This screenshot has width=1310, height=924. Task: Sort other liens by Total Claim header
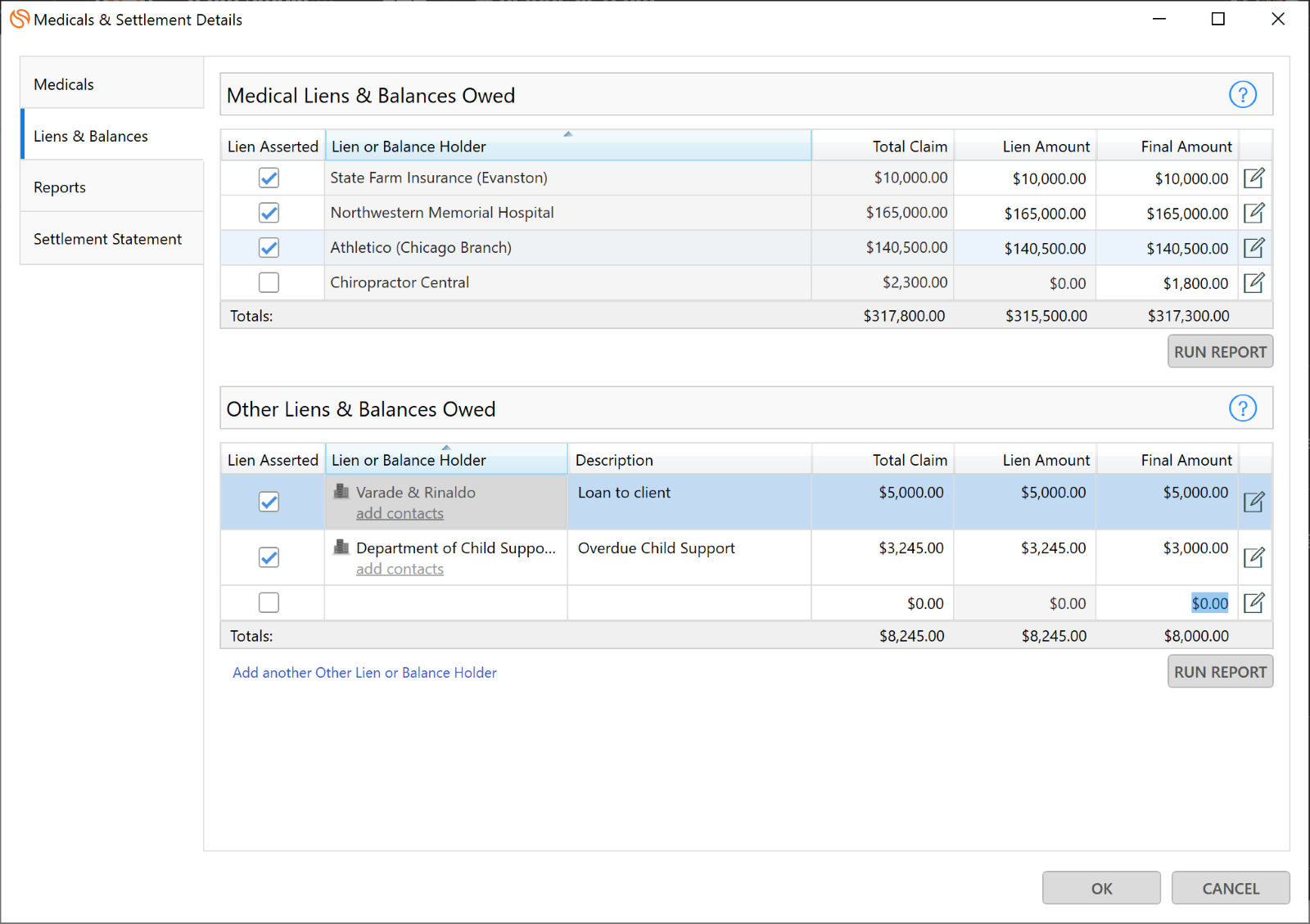coord(883,459)
